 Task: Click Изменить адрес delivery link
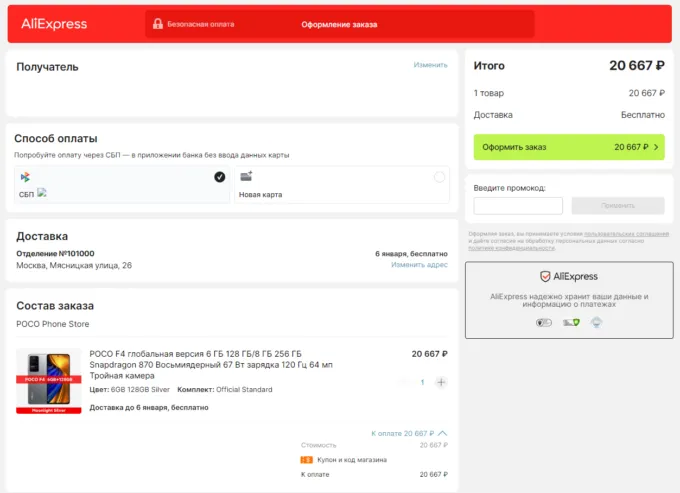pos(419,265)
